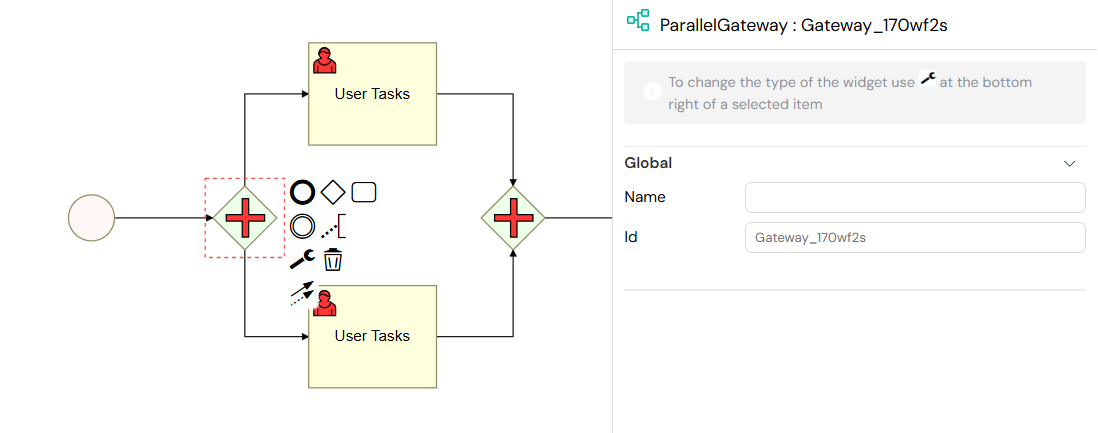Delete the selected gateway with trash icon
Screen dimensions: 1098x433
click(x=333, y=260)
